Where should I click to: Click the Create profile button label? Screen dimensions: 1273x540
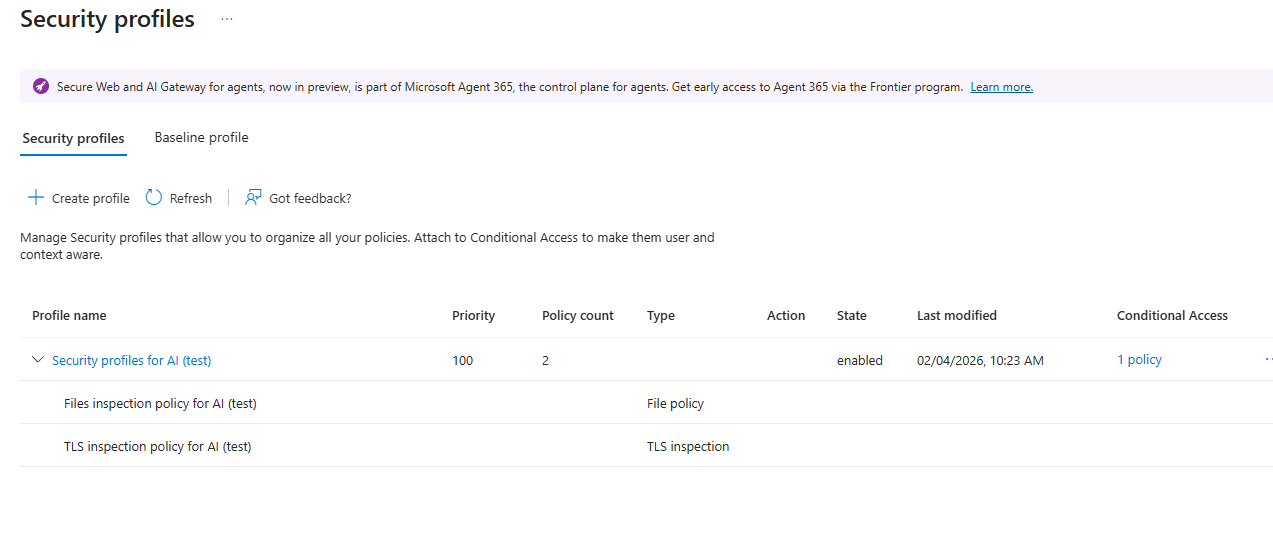coord(91,198)
